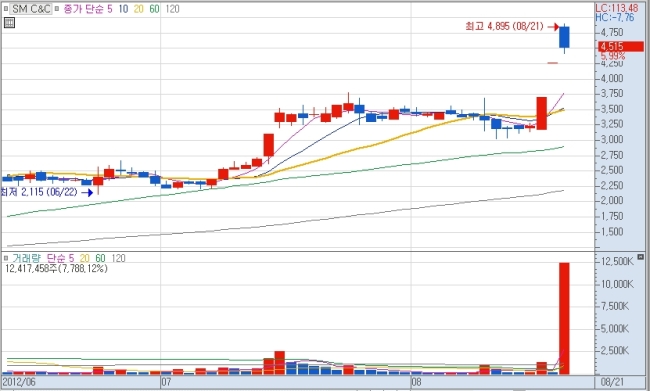
Task: Toggle the 120-day price moving average label
Action: tap(172, 9)
